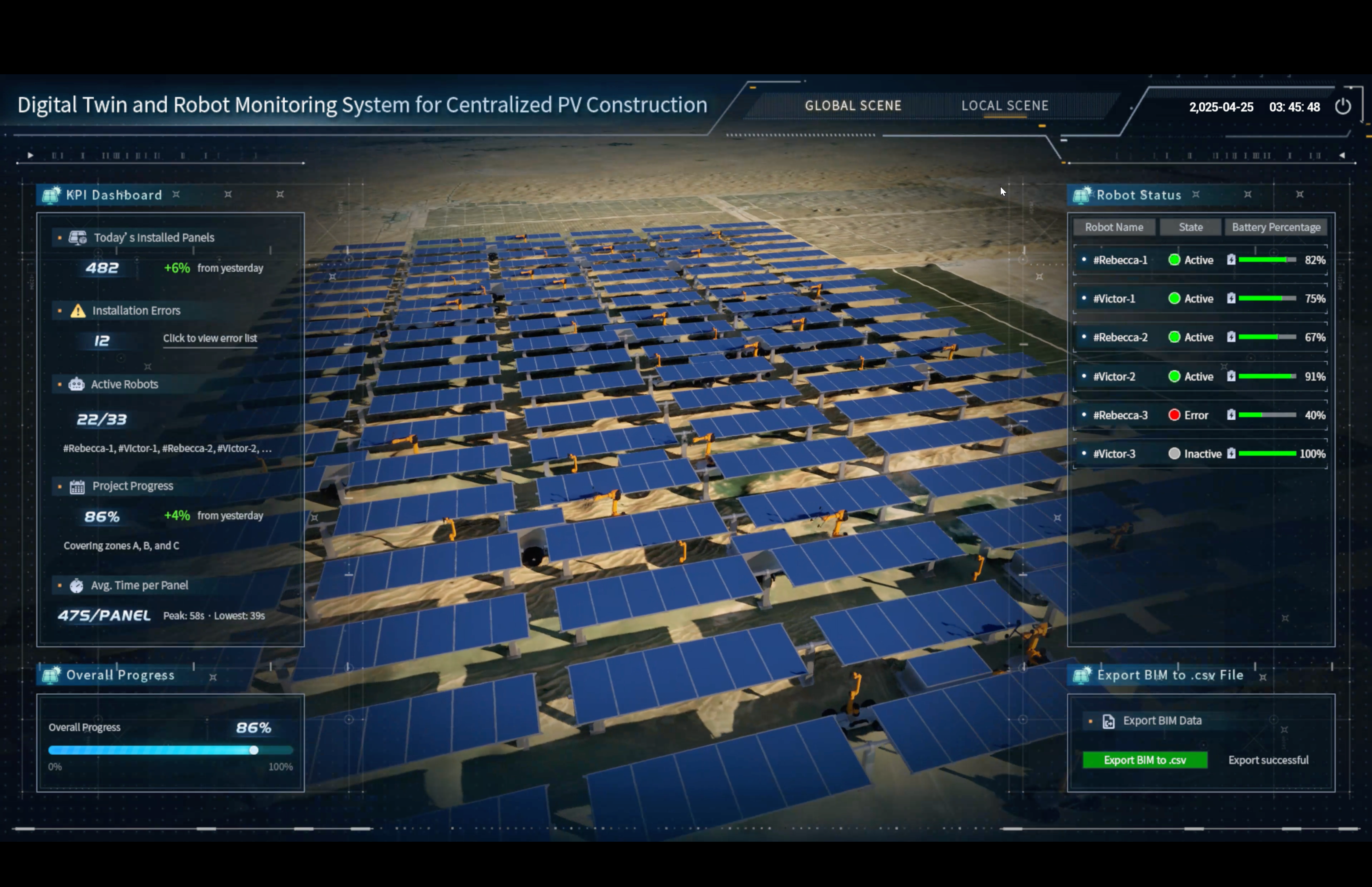Click the power icon in the top right
Viewport: 1372px width, 887px height.
click(x=1342, y=106)
